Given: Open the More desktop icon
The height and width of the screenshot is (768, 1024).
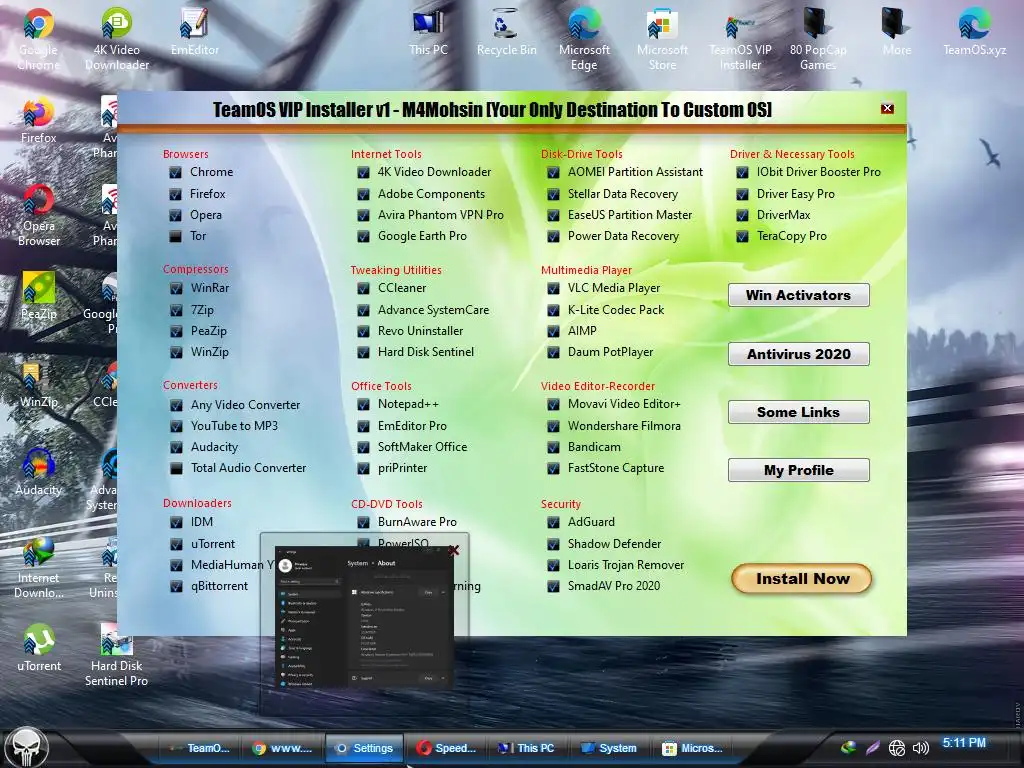Looking at the screenshot, I should coord(896,33).
